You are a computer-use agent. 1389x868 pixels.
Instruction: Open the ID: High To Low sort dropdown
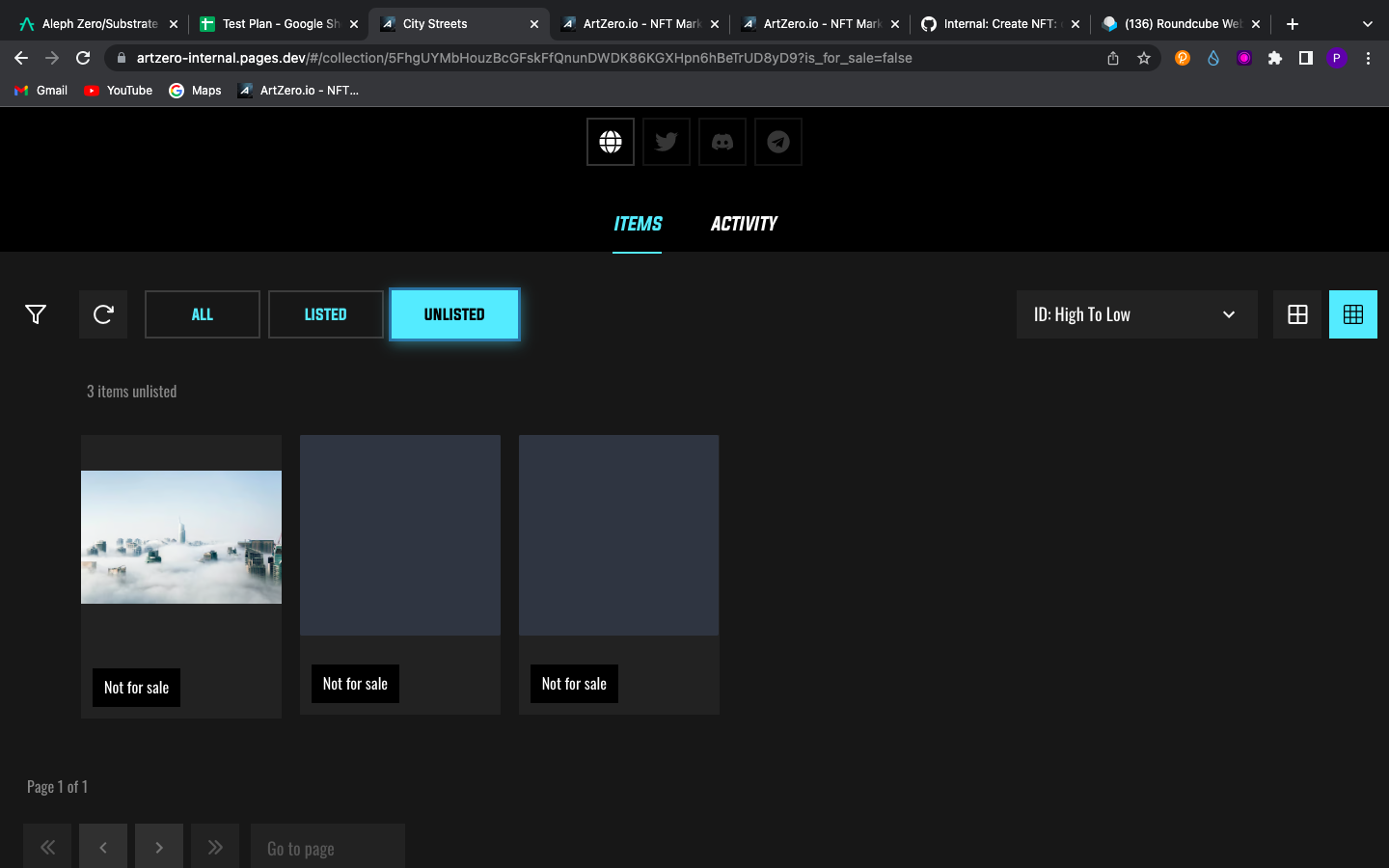tap(1136, 313)
